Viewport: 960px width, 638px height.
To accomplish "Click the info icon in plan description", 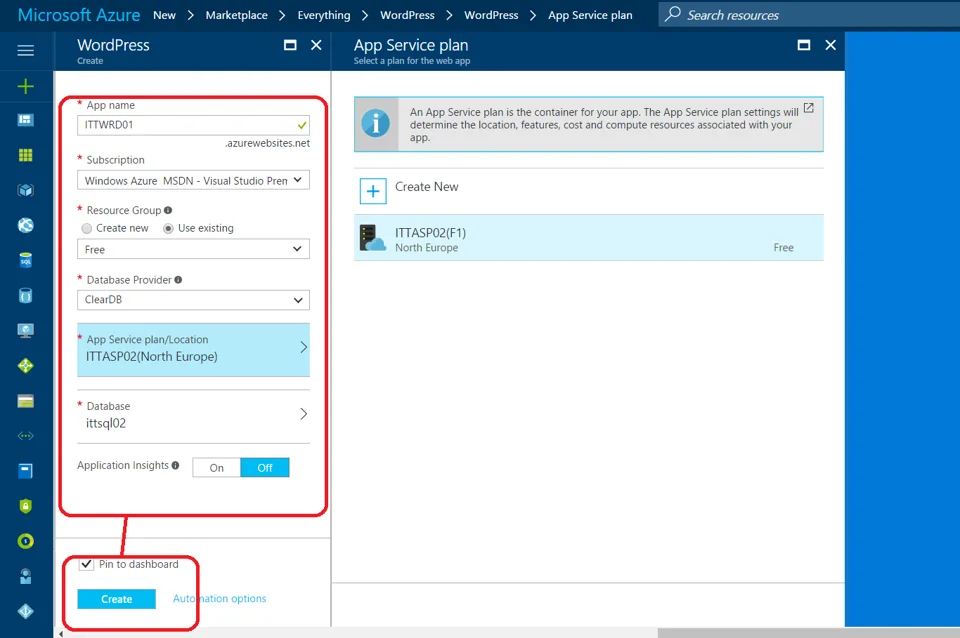I will pyautogui.click(x=375, y=124).
